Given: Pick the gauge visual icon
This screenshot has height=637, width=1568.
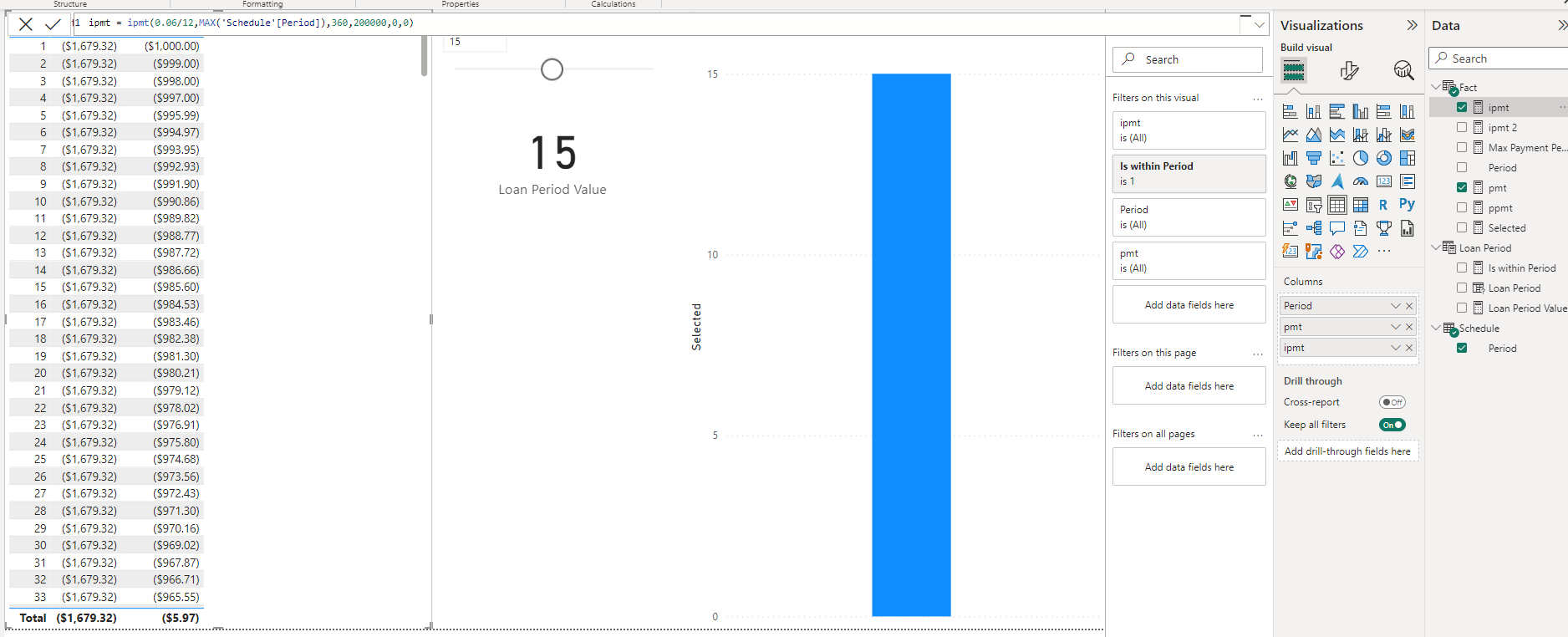Looking at the screenshot, I should [x=1361, y=181].
